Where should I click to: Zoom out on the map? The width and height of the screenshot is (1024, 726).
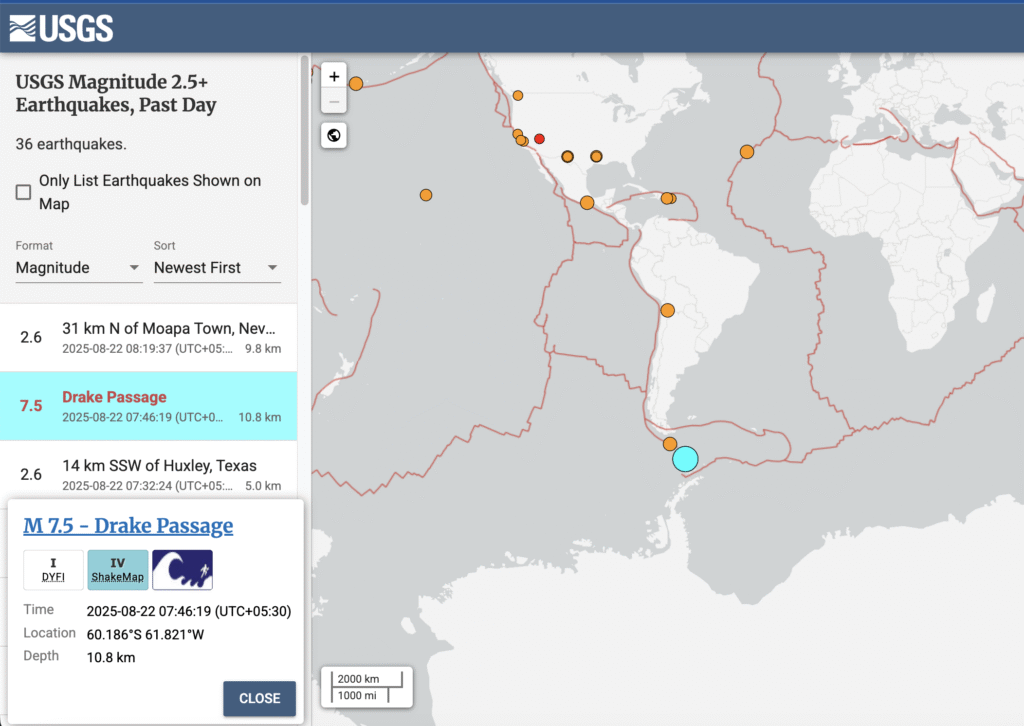pos(334,101)
